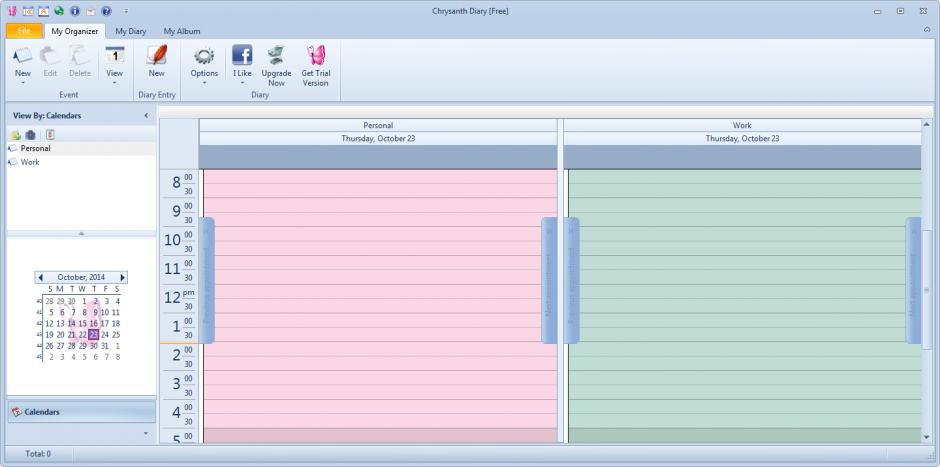Screen dimensions: 940x467
Task: Select the My Organizer tab
Action: 74,31
